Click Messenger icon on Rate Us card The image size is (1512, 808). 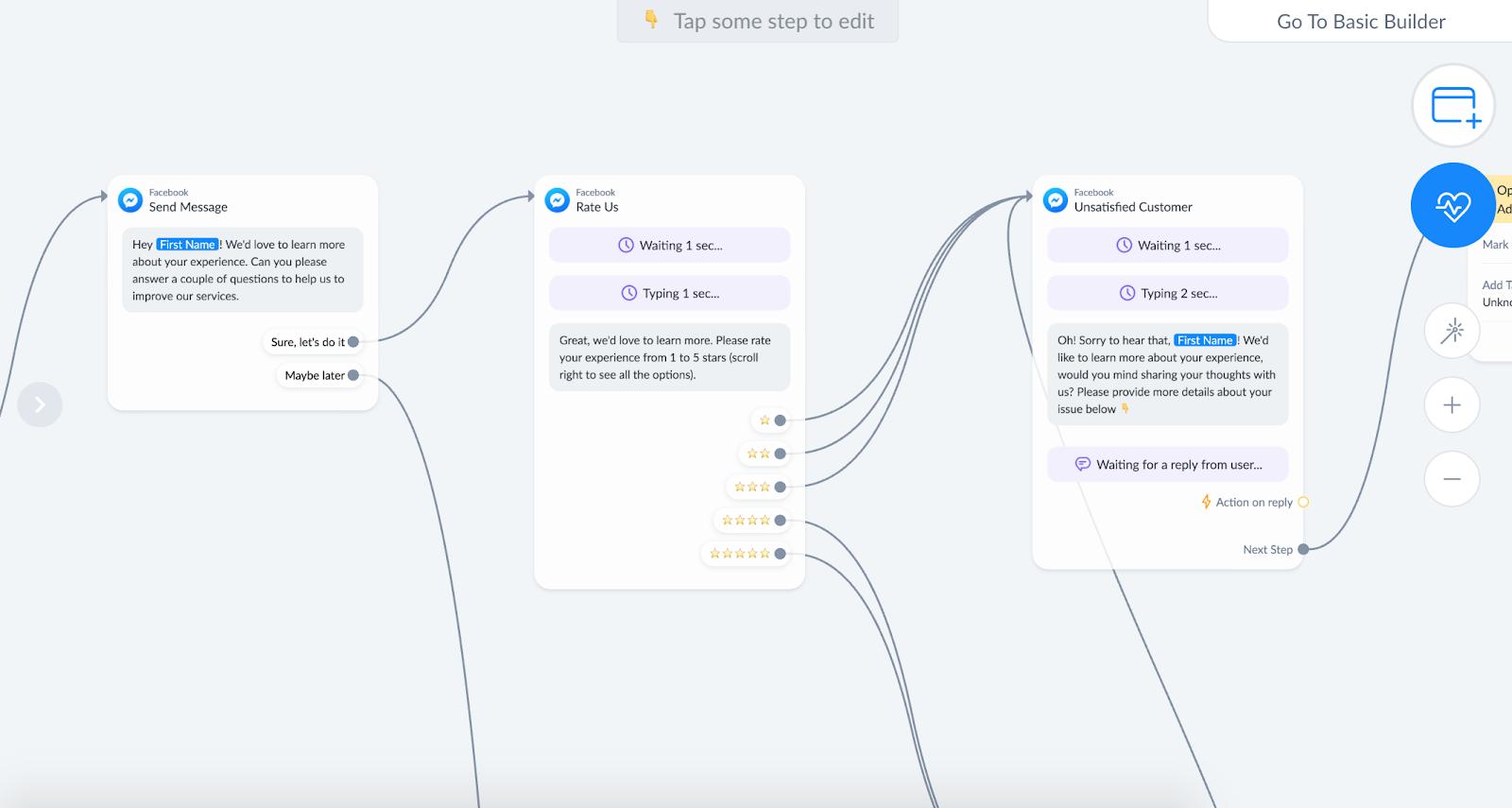click(558, 199)
